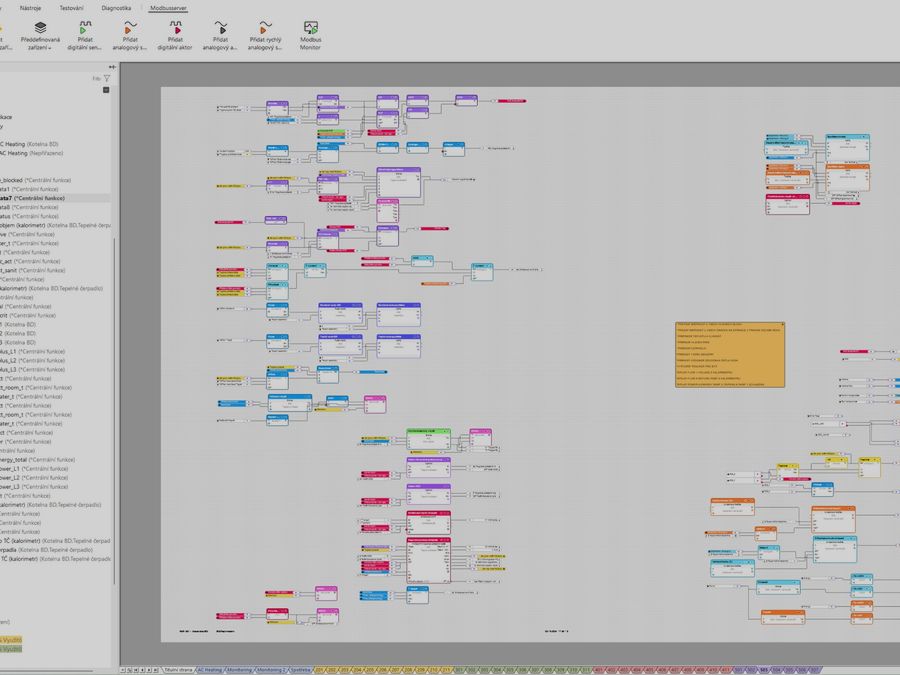Click the orange note box on canvas
The image size is (900, 675).
tap(730, 355)
